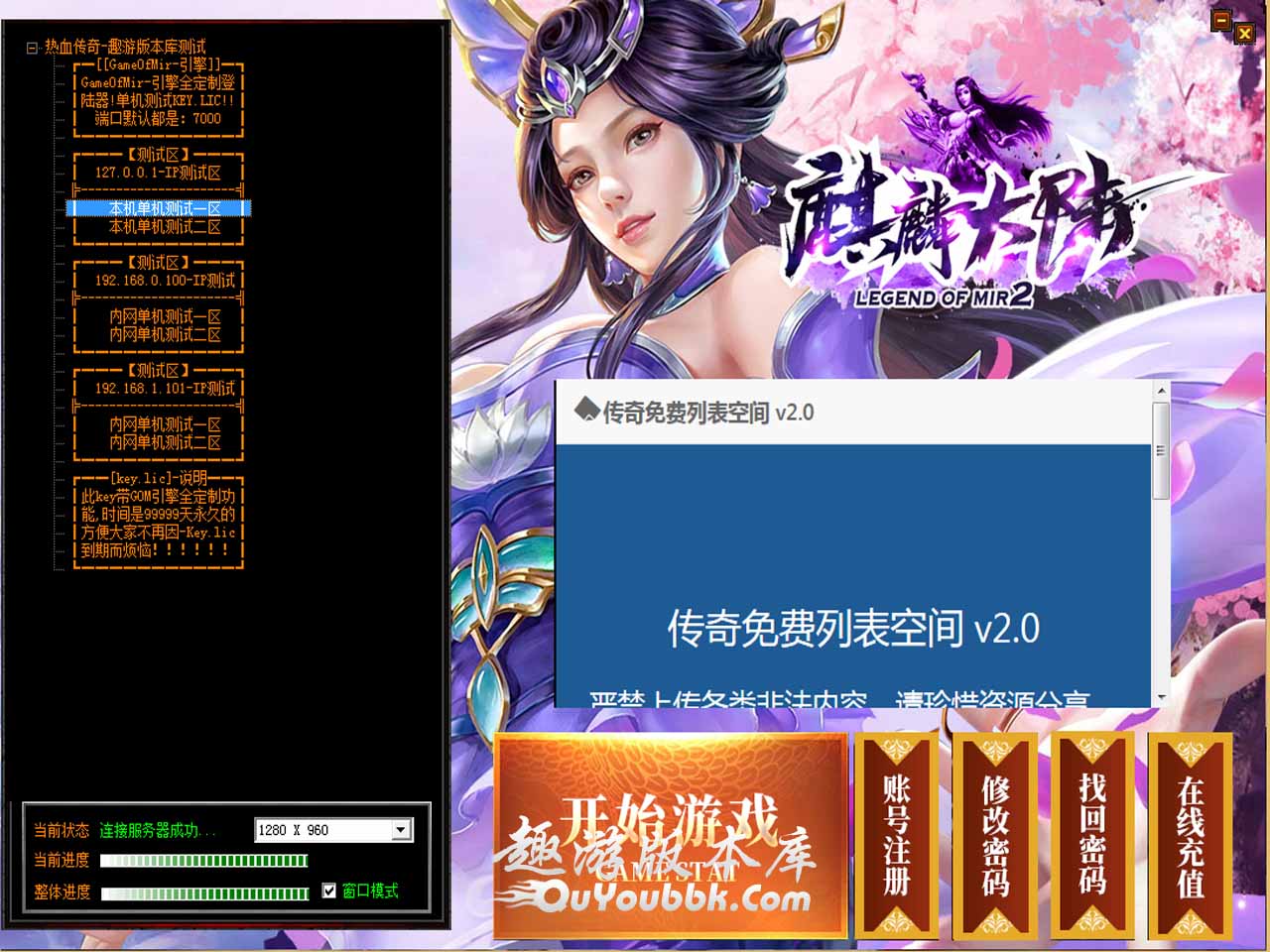Screen dimensions: 1270x952
Task: Click the web panel vertical scrollbar thumb
Action: [1160, 451]
